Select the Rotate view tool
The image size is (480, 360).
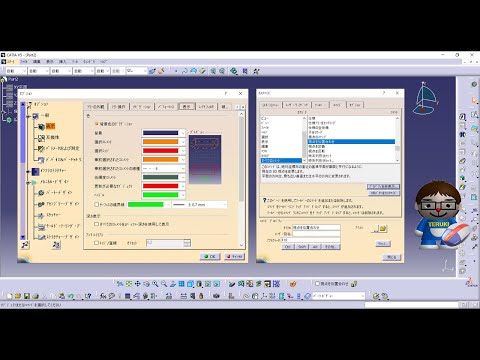146,284
